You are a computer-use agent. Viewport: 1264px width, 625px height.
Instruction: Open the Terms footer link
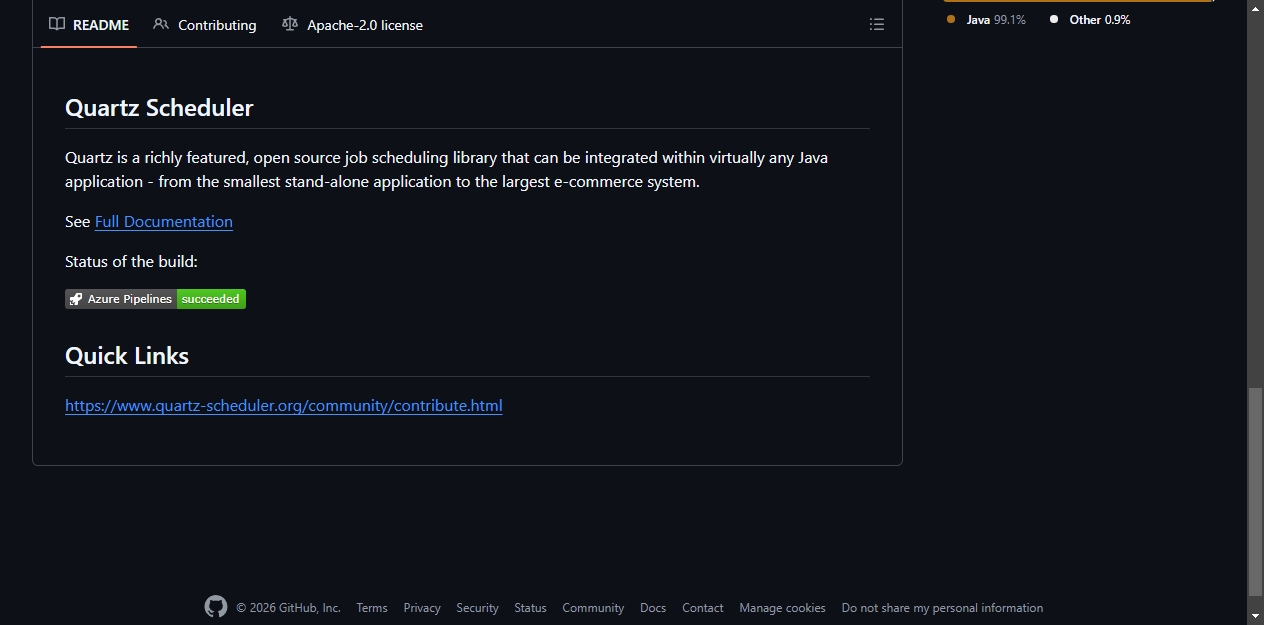click(x=372, y=608)
